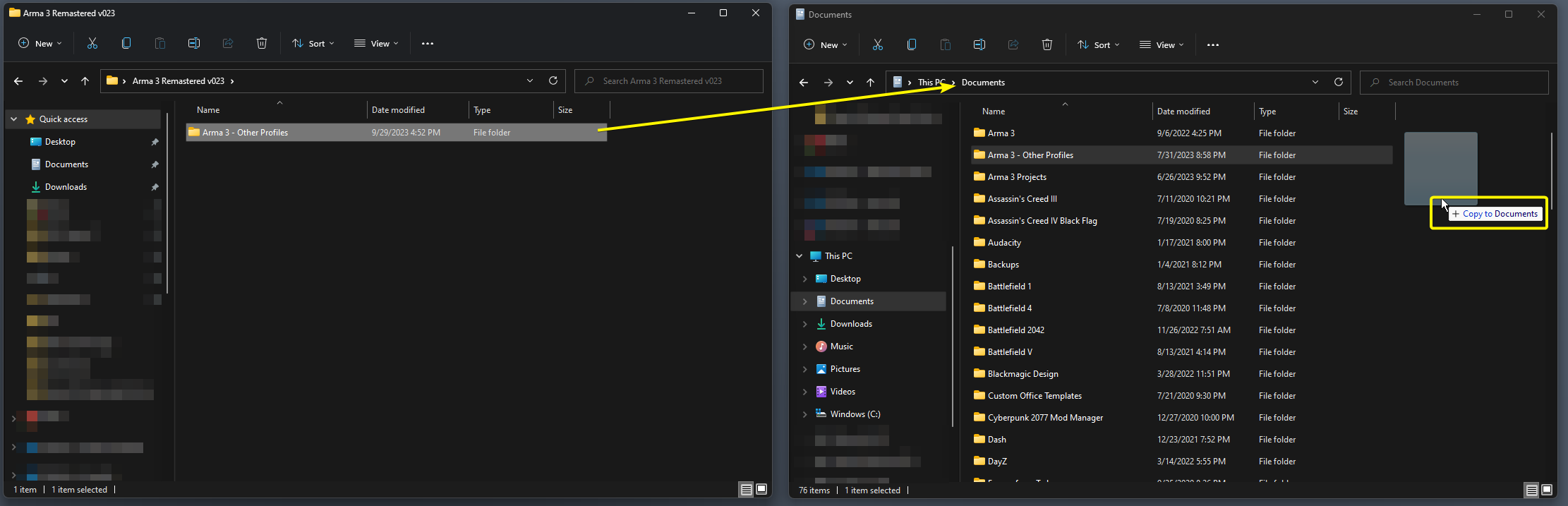1568x506 pixels.
Task: Expand Windows (C:) drive node
Action: point(804,414)
